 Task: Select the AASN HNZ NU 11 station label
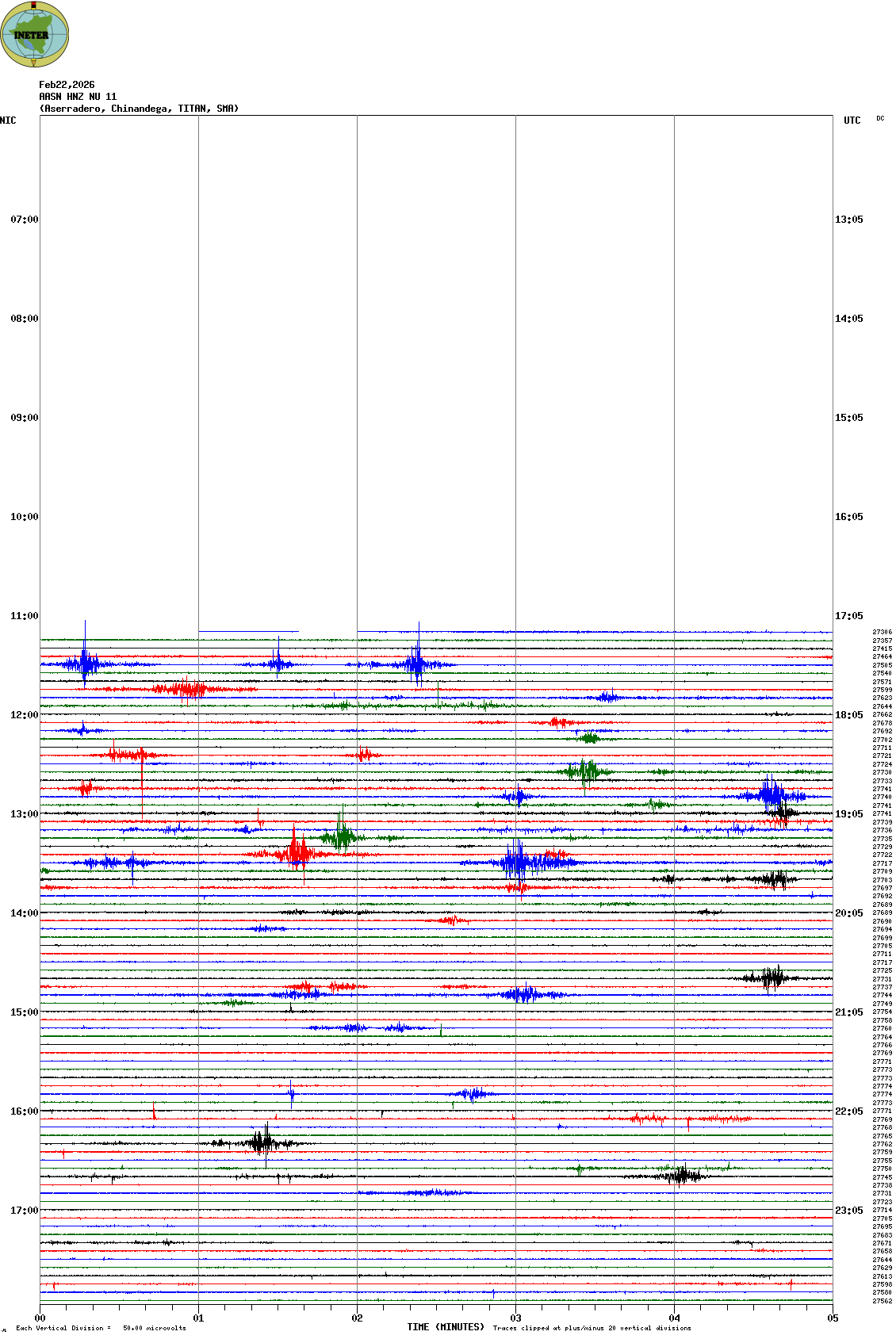click(78, 97)
